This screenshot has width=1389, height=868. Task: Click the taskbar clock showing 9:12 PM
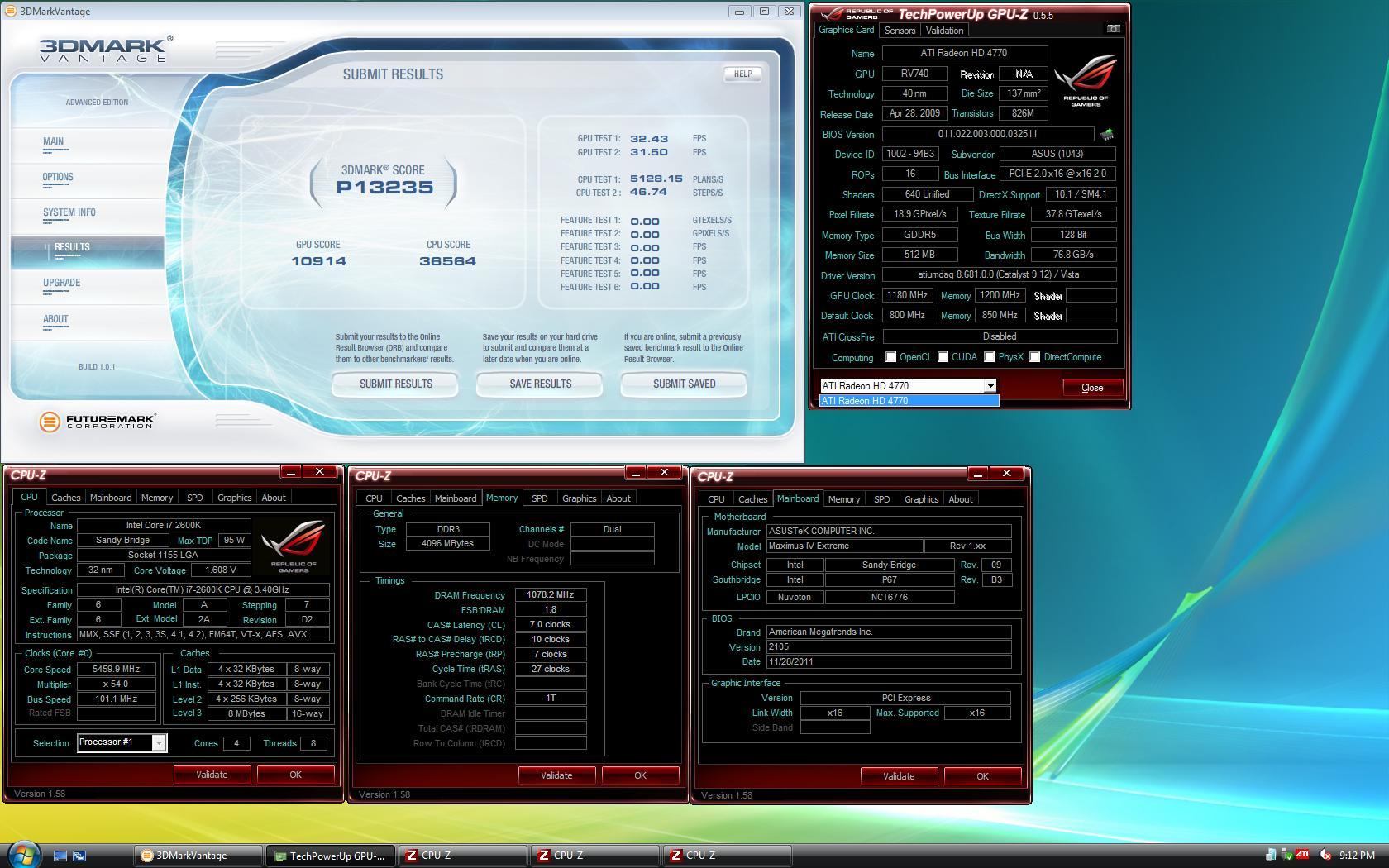tap(1357, 856)
